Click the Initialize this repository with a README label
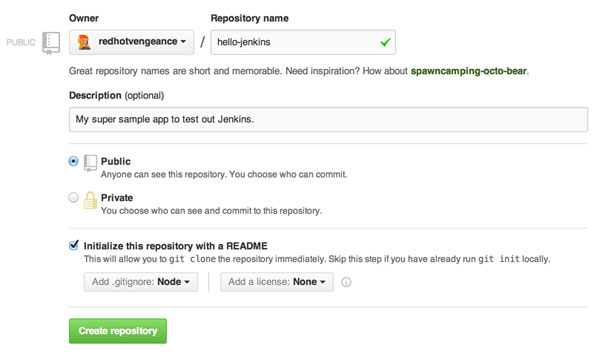Screen dimensions: 600x360 tap(176, 246)
